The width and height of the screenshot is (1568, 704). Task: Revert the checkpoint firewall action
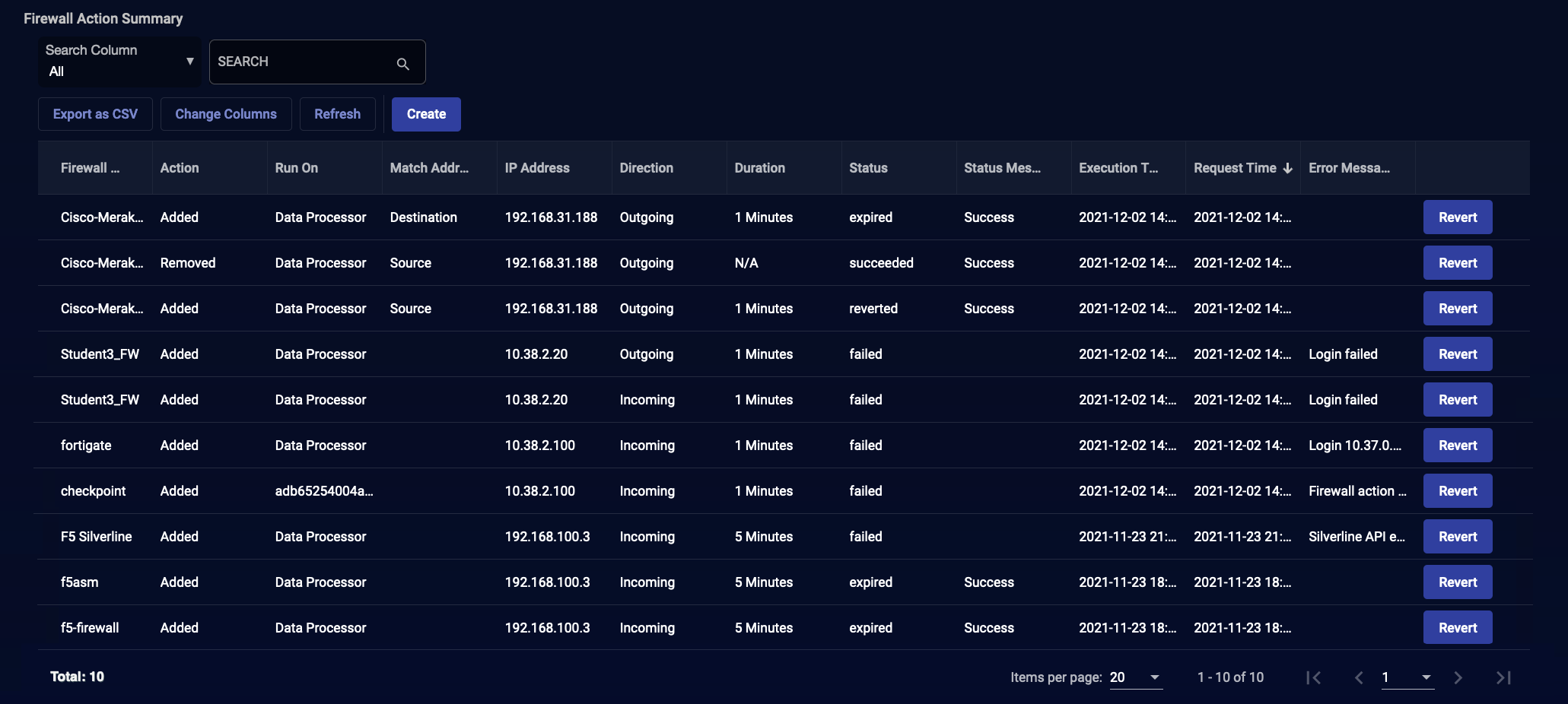[1457, 491]
